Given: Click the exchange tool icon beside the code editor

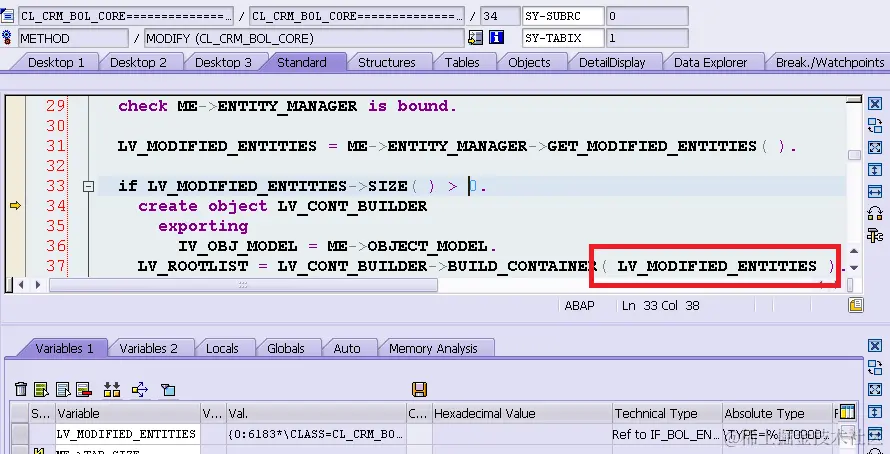Looking at the screenshot, I should click(x=875, y=125).
